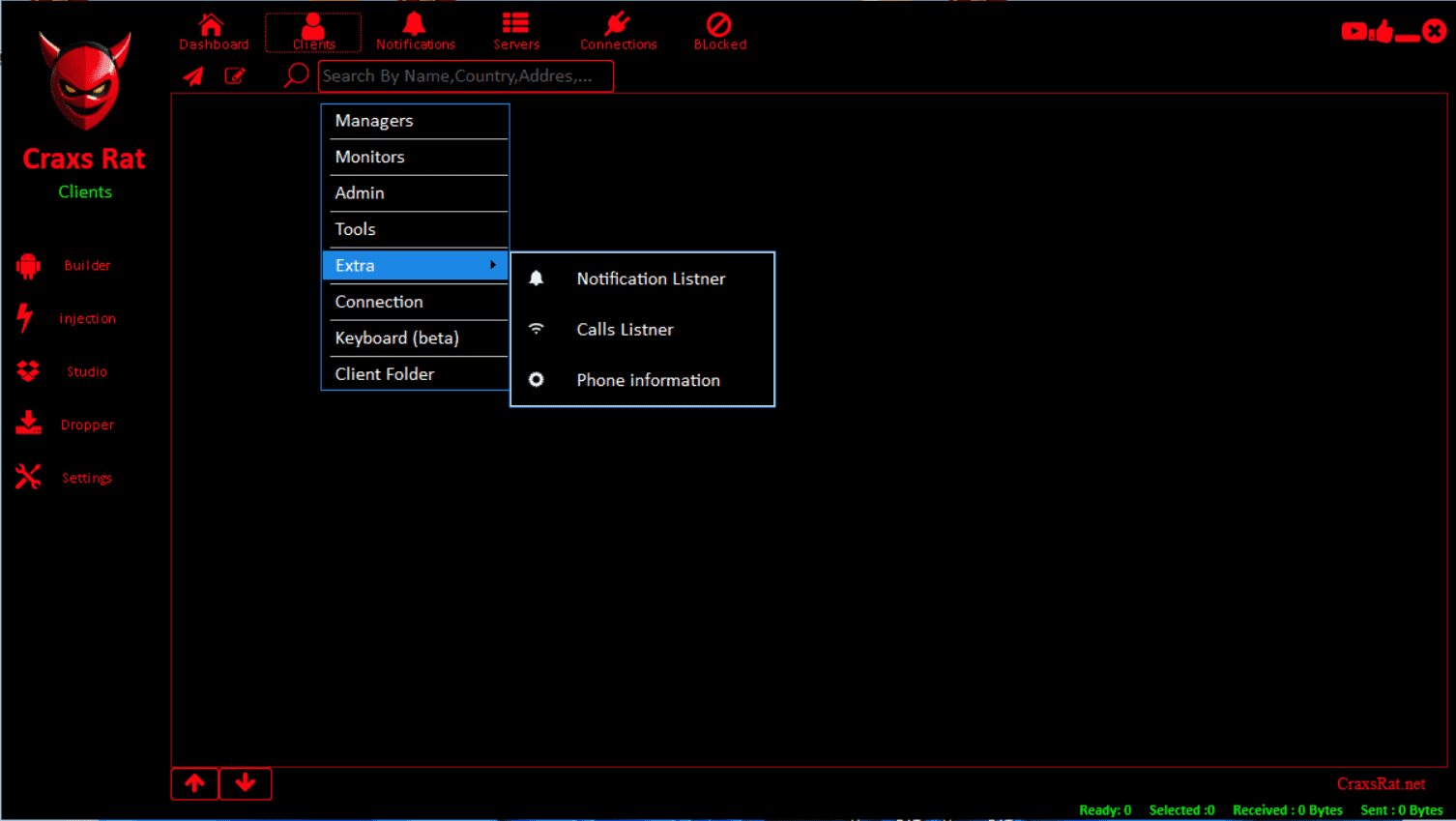Click the red devil logo
Screen dimensions: 1456x821
[85, 81]
